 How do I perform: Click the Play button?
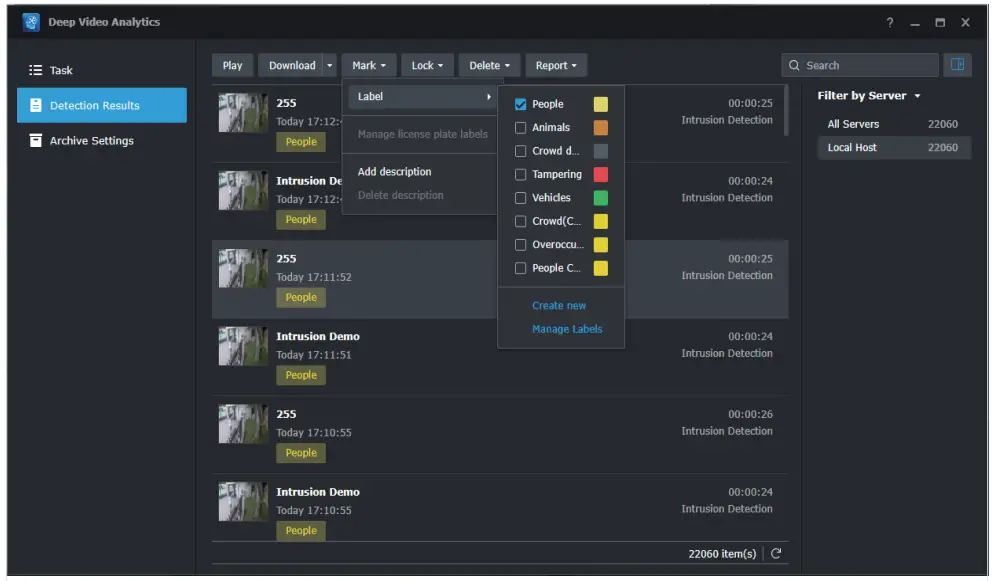(x=232, y=64)
